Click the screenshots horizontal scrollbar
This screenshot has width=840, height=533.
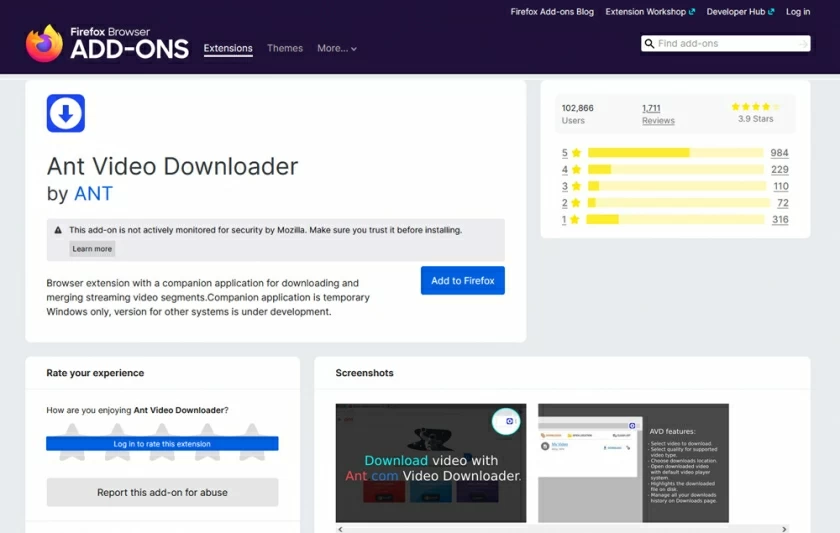coord(562,529)
